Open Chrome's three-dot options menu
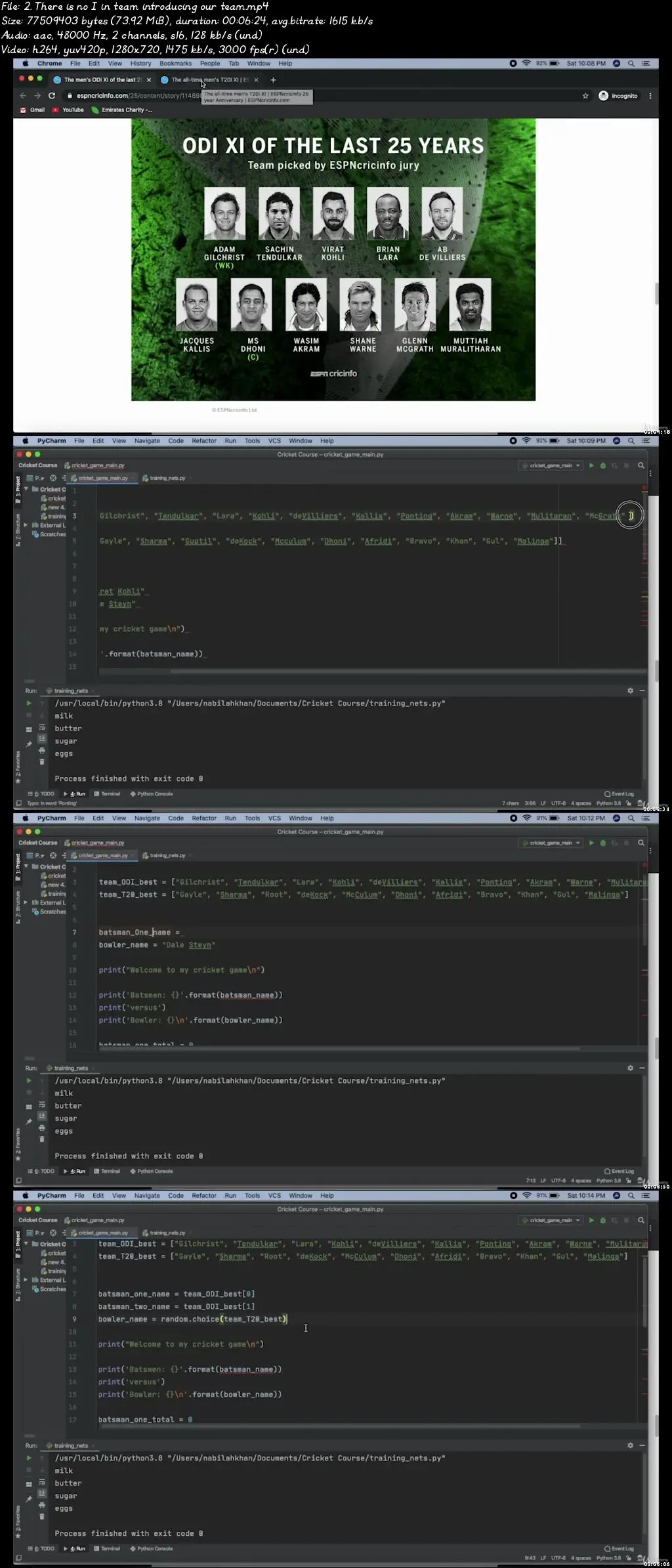672x1568 pixels. point(650,96)
